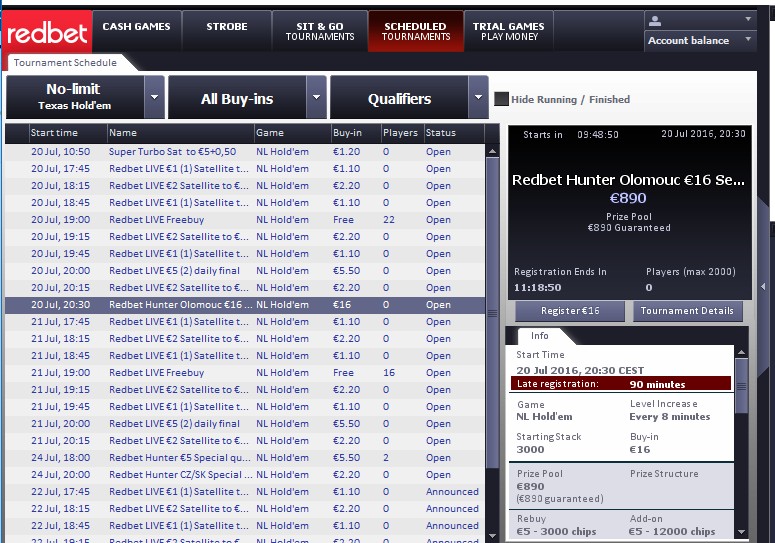Open the Qualifiers filter dropdown
The height and width of the screenshot is (543, 775).
coord(409,97)
